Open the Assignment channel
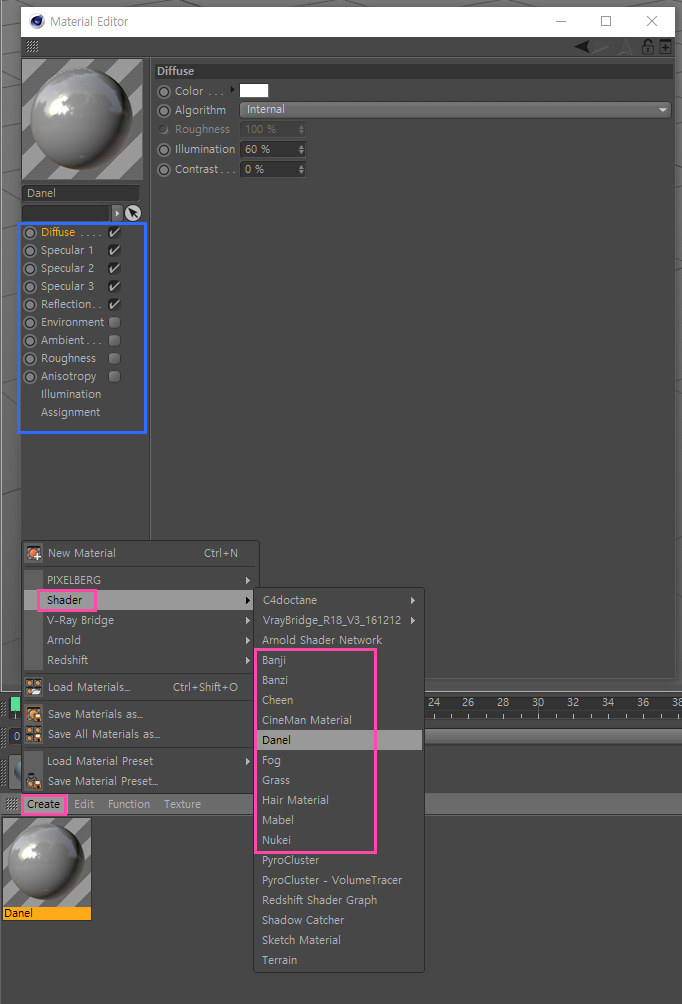Image resolution: width=682 pixels, height=1004 pixels. [70, 412]
